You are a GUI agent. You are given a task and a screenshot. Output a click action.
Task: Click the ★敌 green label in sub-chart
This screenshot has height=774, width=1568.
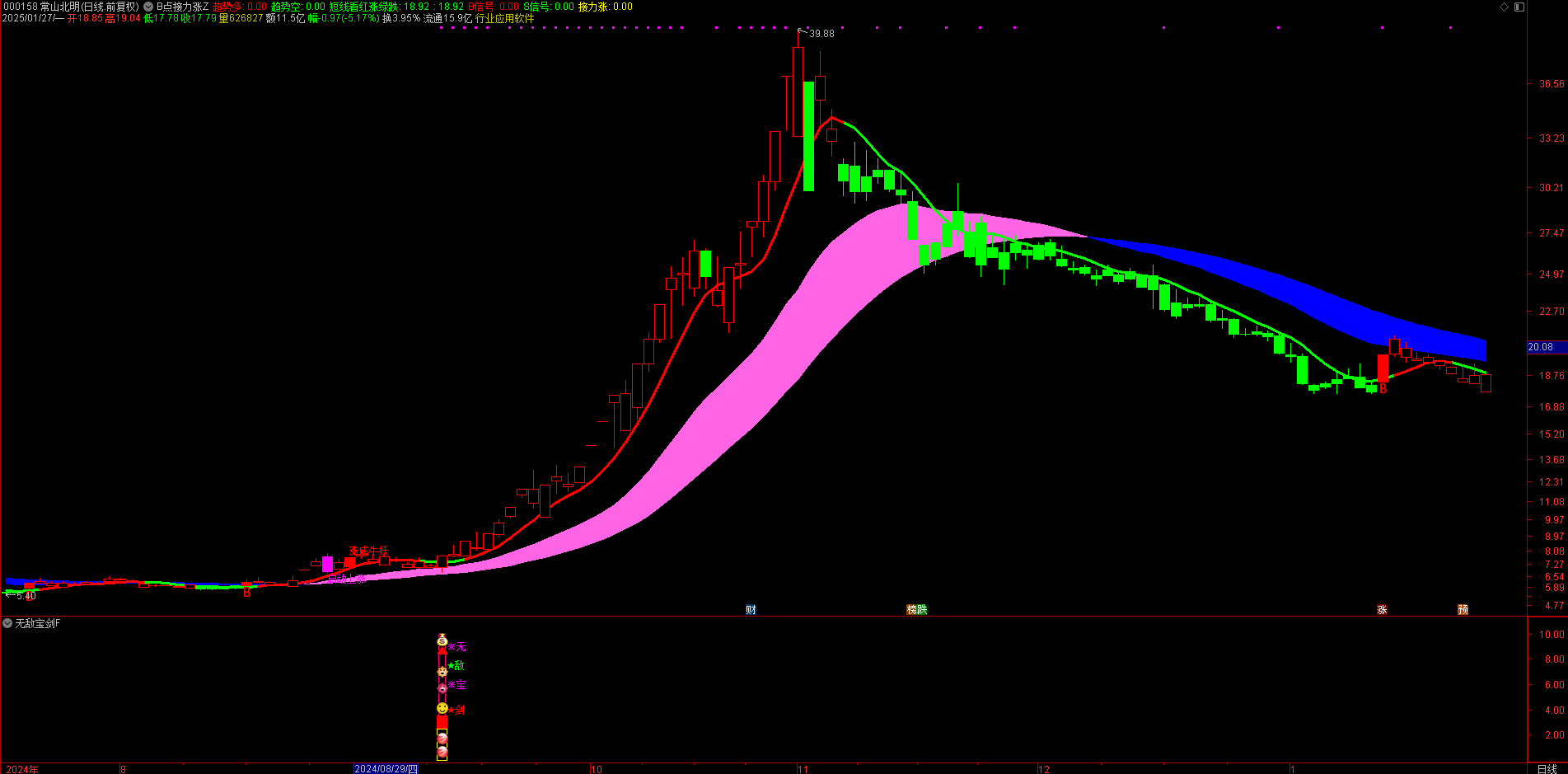(457, 666)
